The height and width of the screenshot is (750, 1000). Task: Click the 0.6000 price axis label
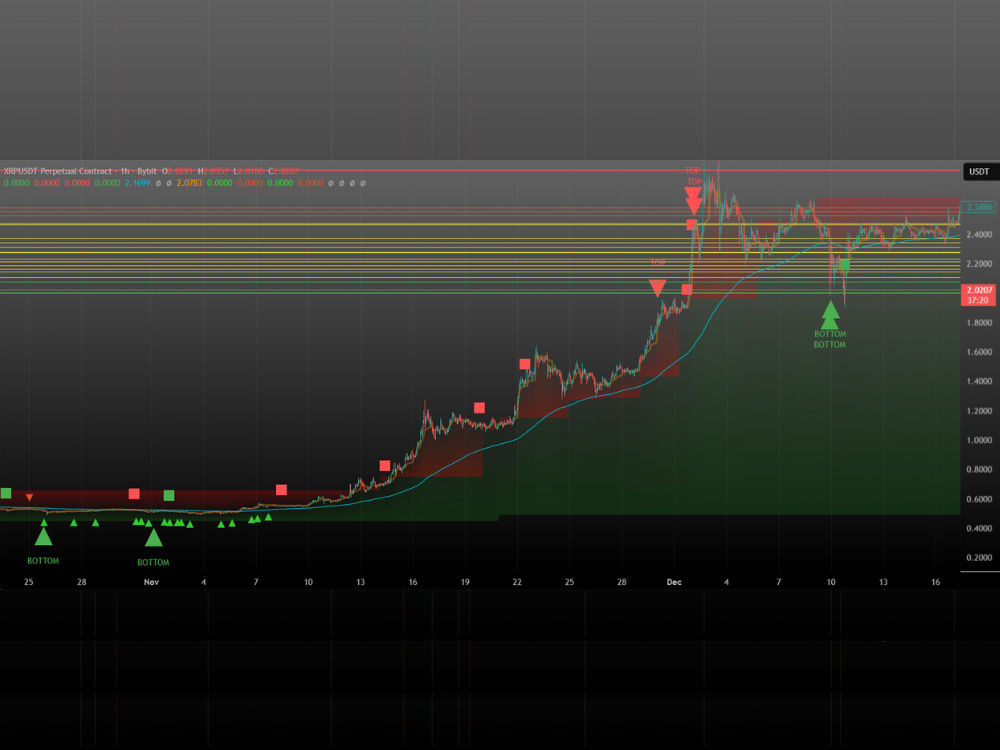coord(979,499)
